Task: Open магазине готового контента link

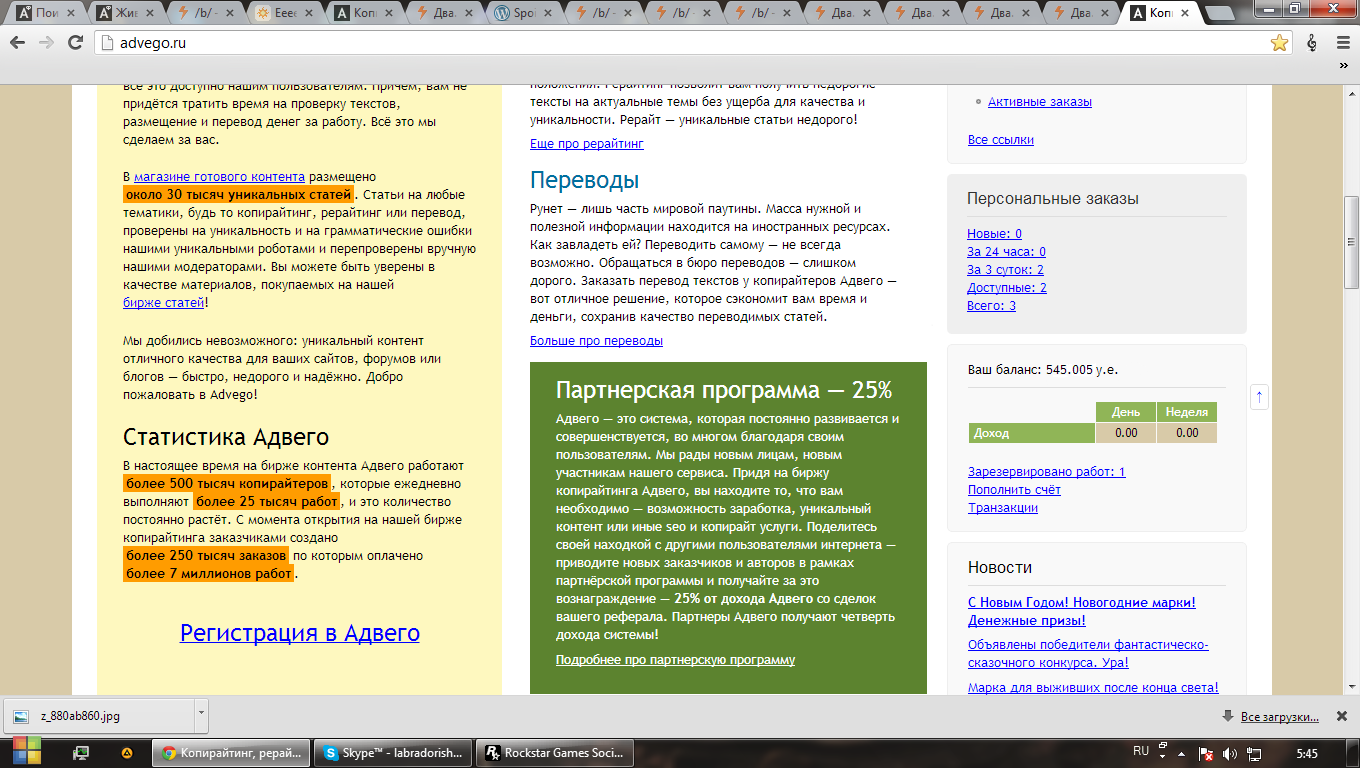Action: click(220, 176)
